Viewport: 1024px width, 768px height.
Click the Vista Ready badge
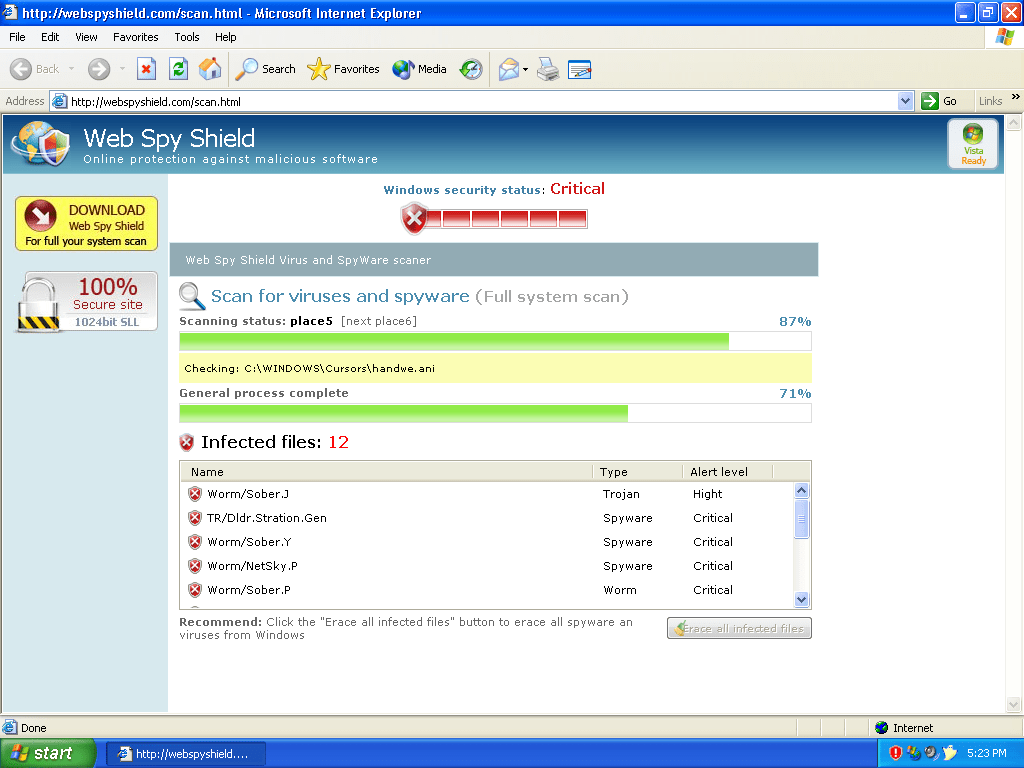972,145
